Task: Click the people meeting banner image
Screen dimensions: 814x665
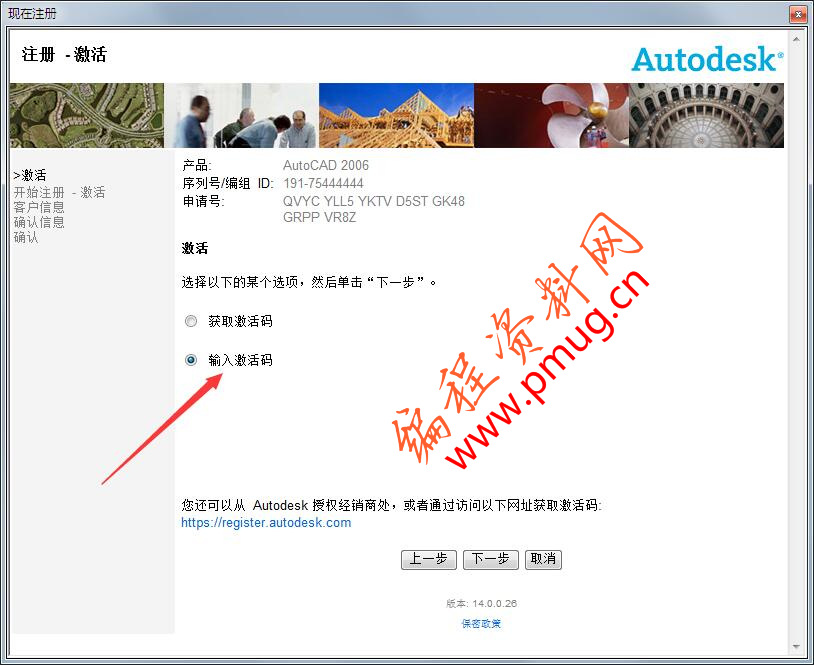Action: pos(241,115)
